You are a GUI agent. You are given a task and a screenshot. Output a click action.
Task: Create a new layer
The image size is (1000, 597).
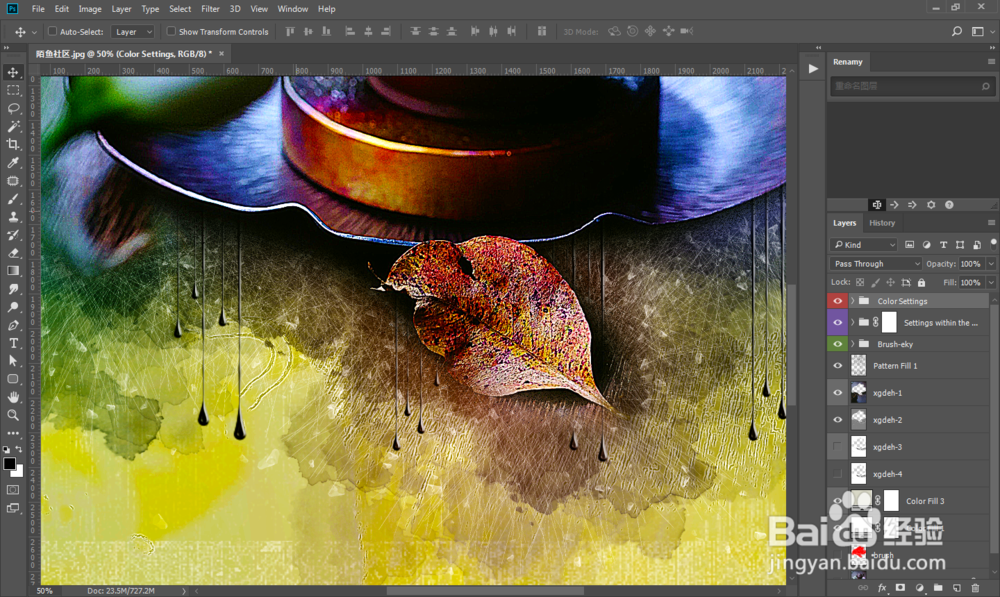tap(957, 587)
